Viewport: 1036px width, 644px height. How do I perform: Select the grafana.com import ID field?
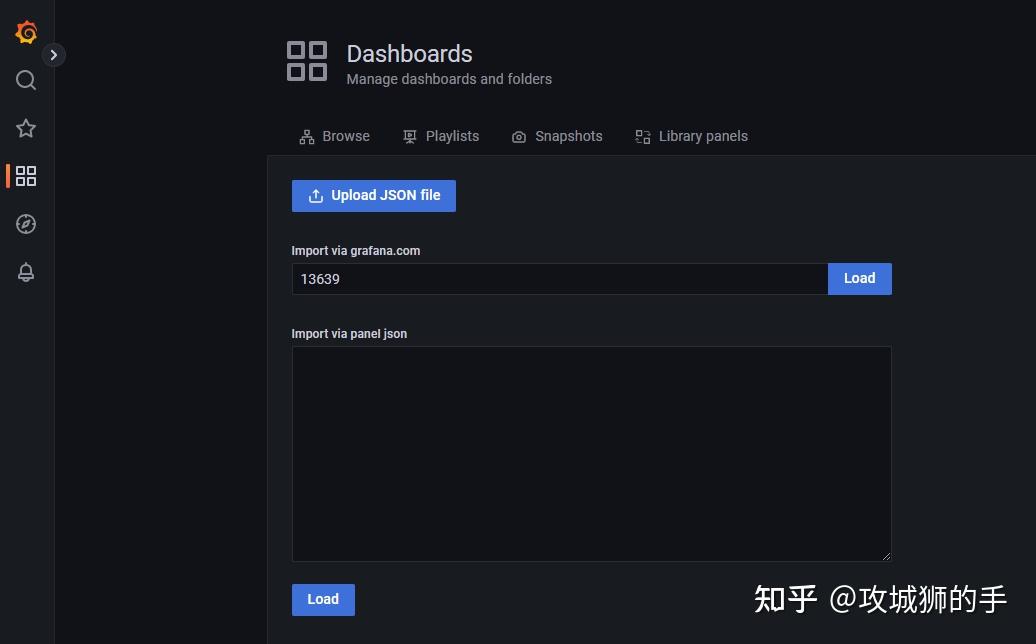pos(560,279)
